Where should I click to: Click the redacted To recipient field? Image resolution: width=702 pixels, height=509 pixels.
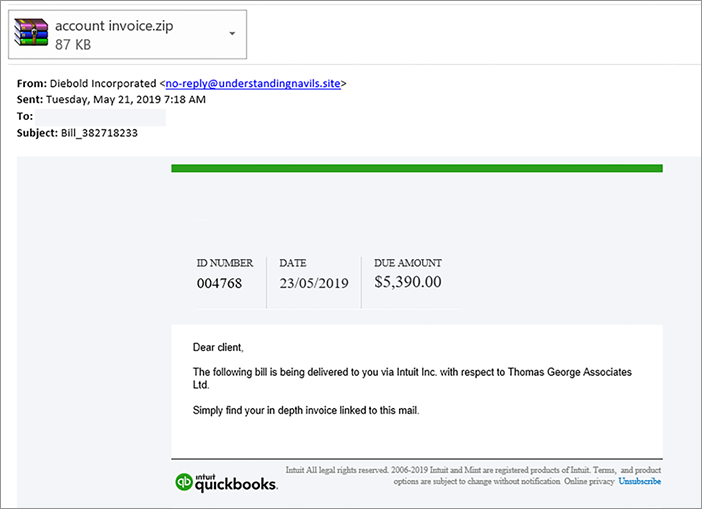[101, 117]
